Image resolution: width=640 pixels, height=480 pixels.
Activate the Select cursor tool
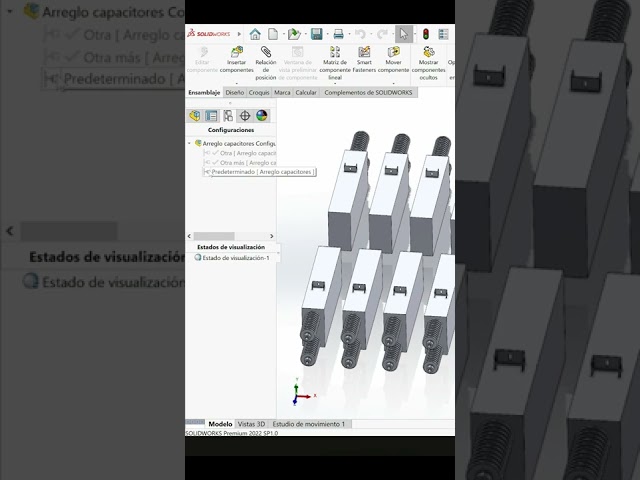[x=404, y=34]
